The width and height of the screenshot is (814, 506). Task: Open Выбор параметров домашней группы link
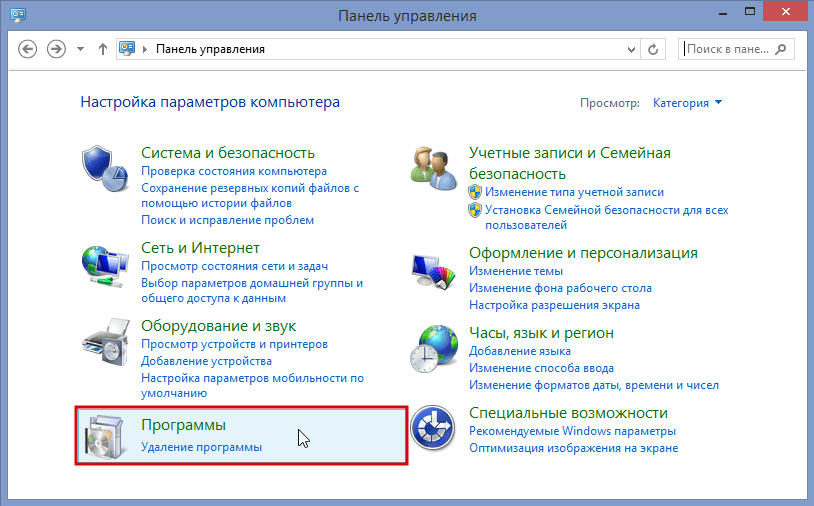pyautogui.click(x=252, y=291)
